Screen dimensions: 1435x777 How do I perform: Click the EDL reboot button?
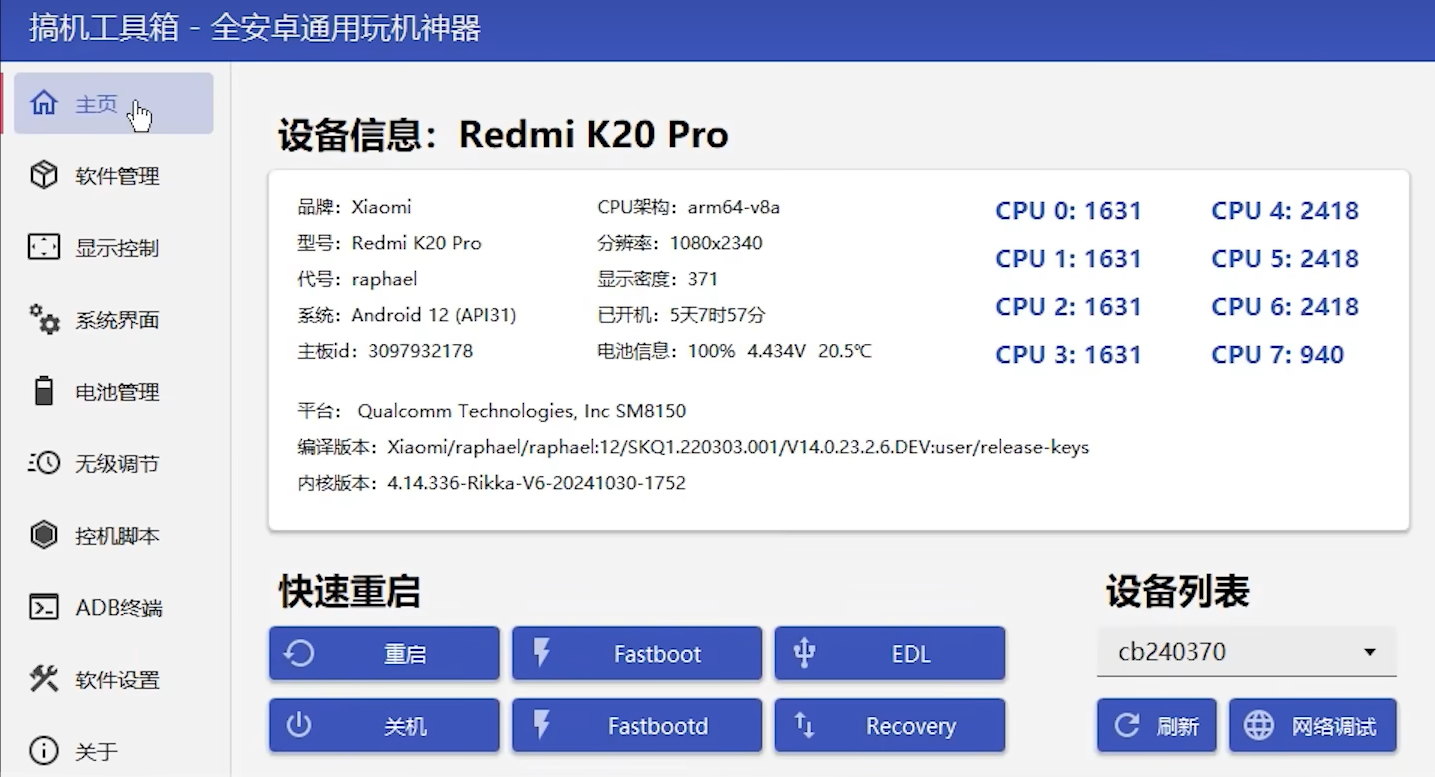(889, 654)
